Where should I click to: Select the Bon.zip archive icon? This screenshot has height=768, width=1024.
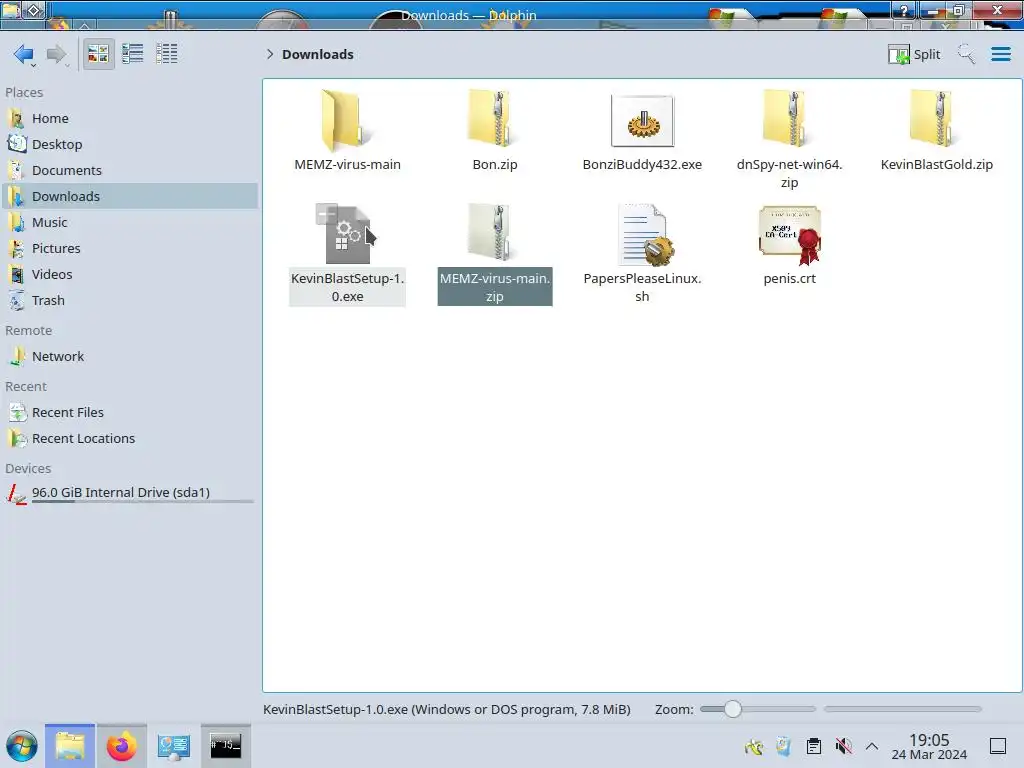pyautogui.click(x=494, y=119)
